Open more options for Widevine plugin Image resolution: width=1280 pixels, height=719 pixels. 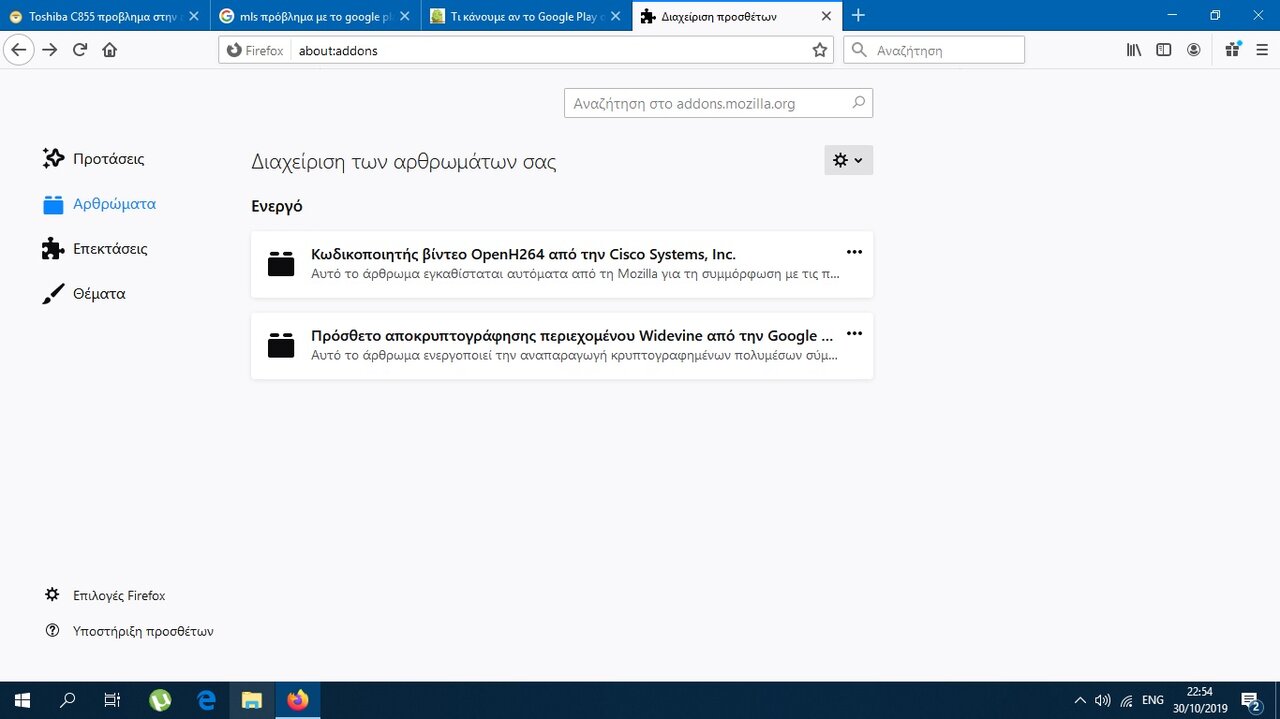(854, 333)
